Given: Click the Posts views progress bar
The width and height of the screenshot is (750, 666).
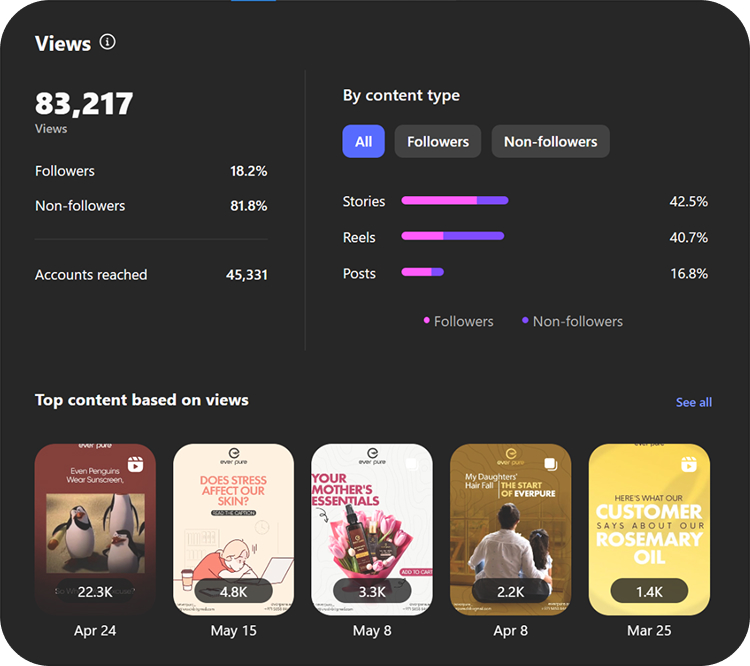Looking at the screenshot, I should (x=422, y=273).
